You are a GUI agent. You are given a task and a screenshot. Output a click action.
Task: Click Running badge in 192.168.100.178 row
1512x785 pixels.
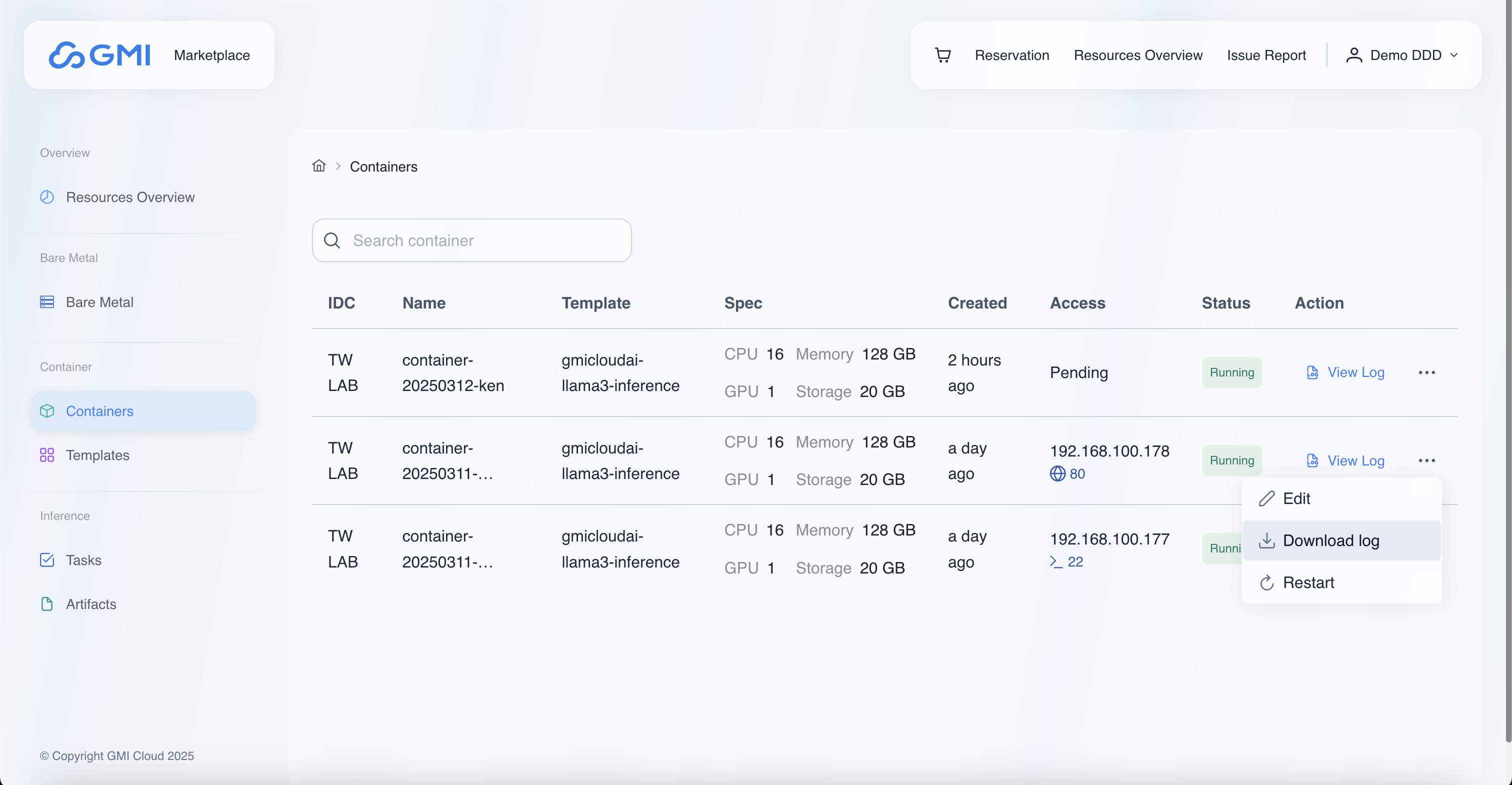tap(1232, 460)
